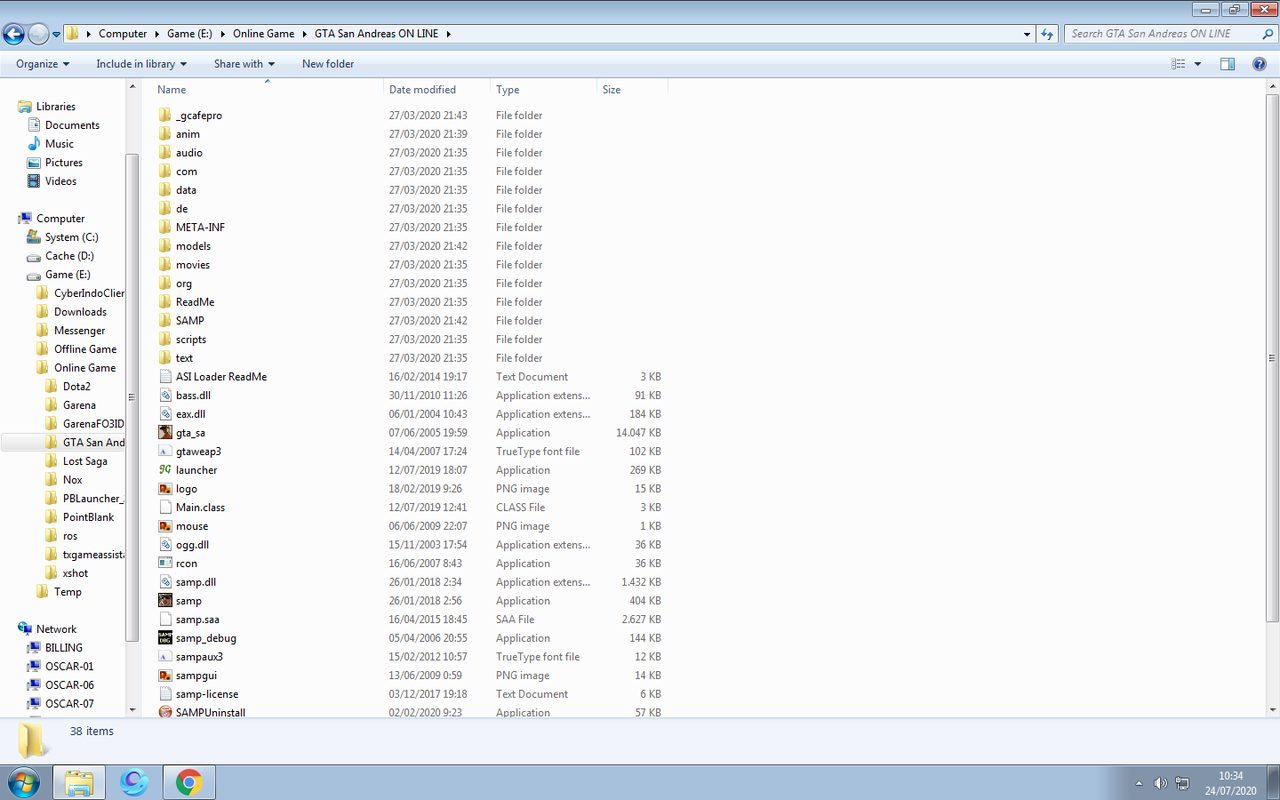The height and width of the screenshot is (800, 1280).
Task: Click the navigation pane scrollbar
Action: click(x=132, y=398)
